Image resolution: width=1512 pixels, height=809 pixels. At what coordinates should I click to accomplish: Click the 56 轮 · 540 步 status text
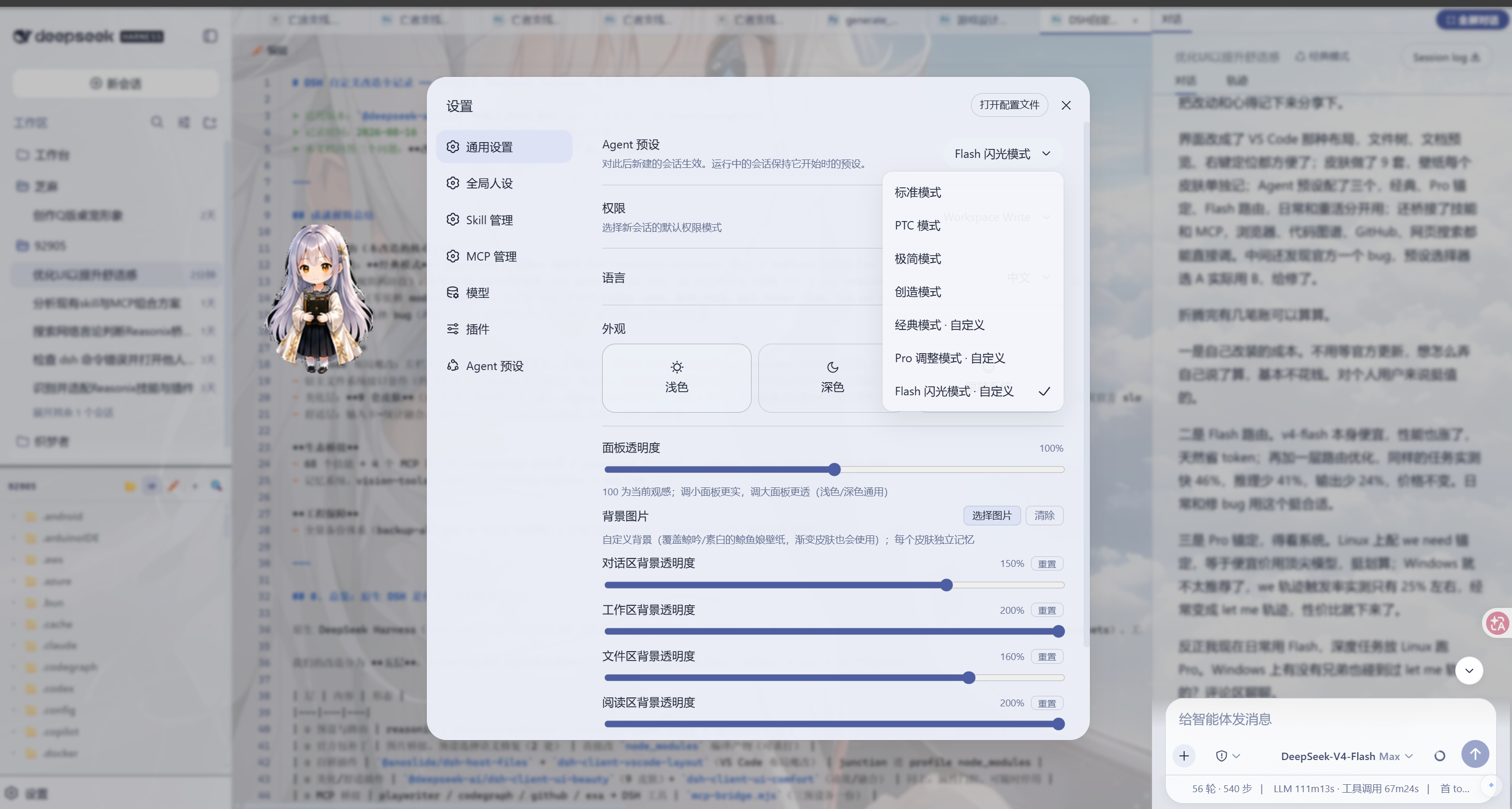point(1221,789)
